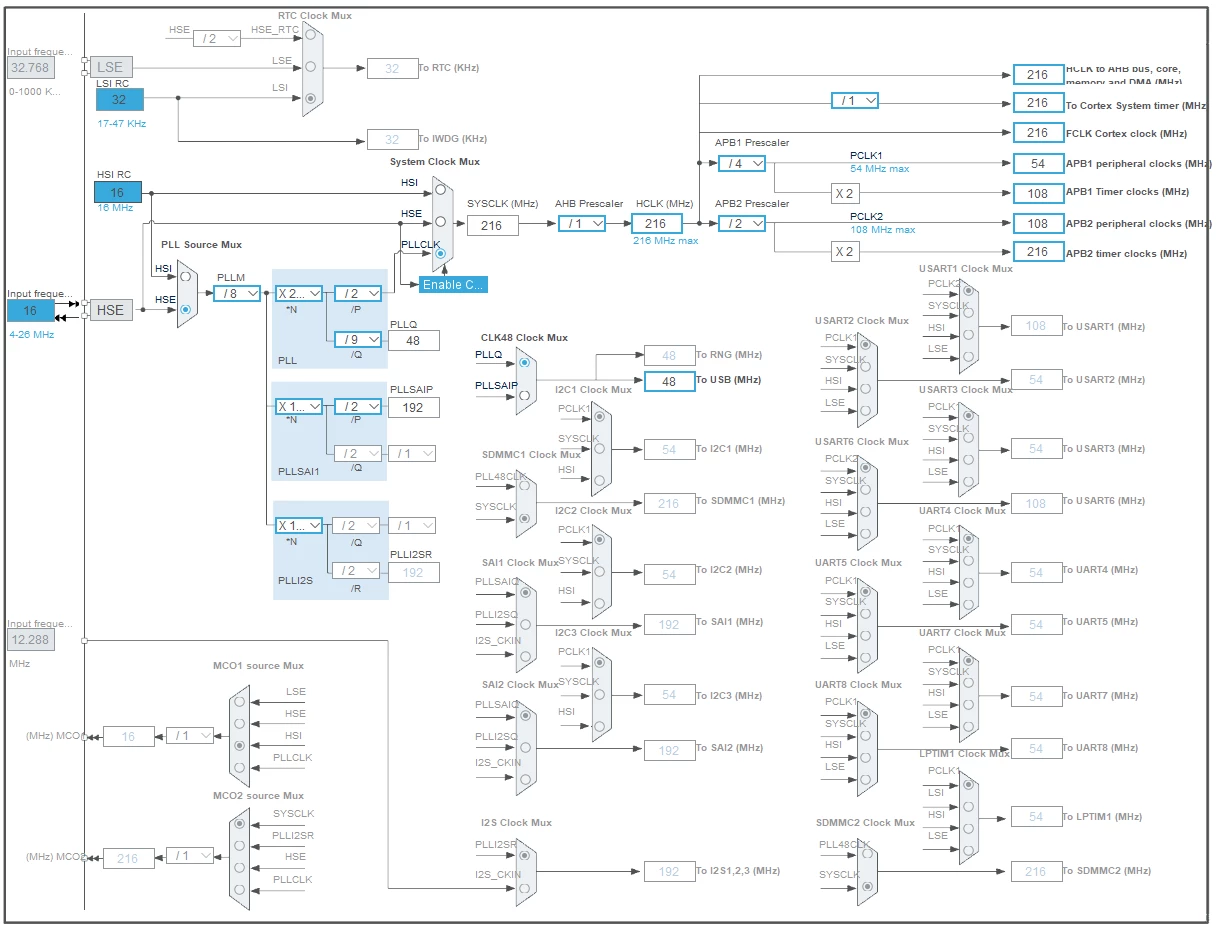Select PLLCLK in System Clock Mux
Image resolution: width=1226 pixels, height=933 pixels.
(x=440, y=254)
